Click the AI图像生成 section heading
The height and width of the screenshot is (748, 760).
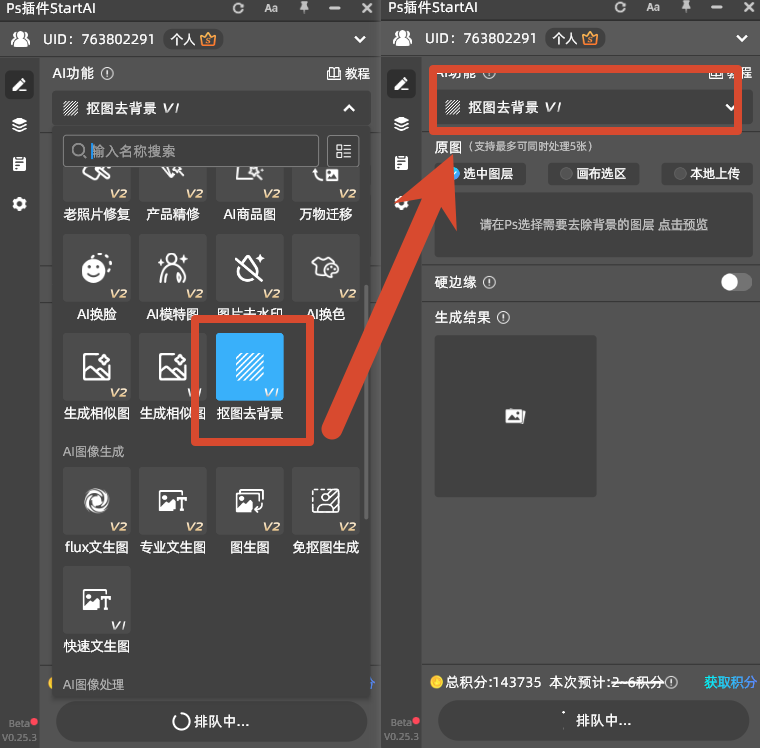coord(94,452)
